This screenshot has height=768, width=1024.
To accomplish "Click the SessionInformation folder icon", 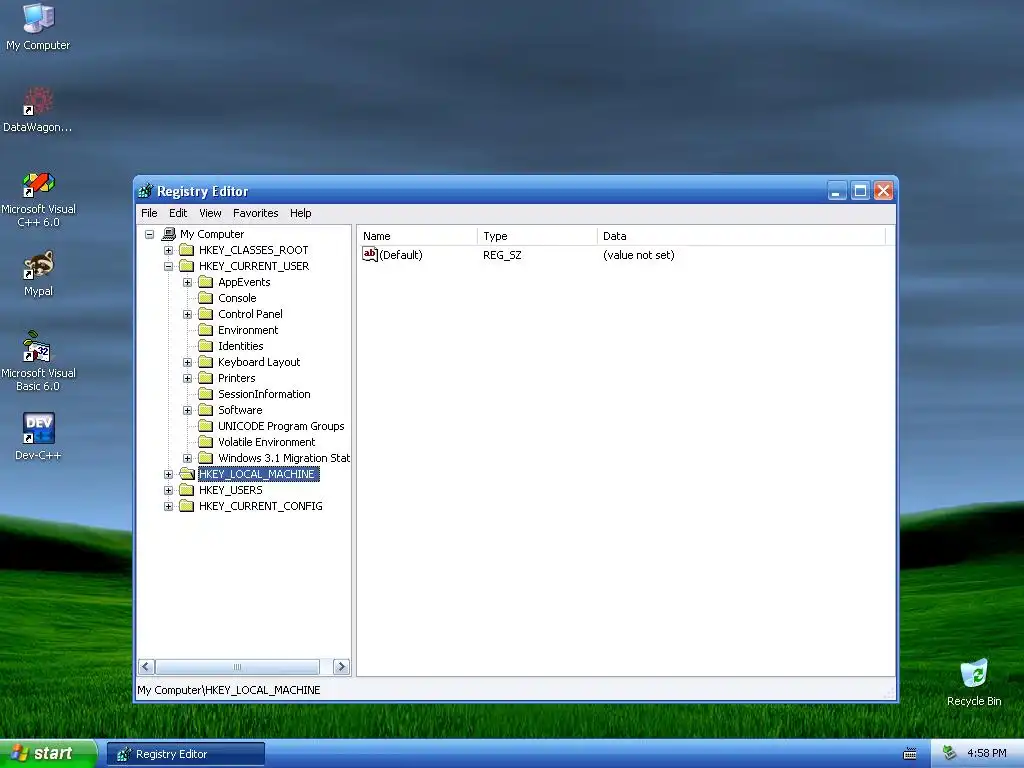I will (x=206, y=394).
